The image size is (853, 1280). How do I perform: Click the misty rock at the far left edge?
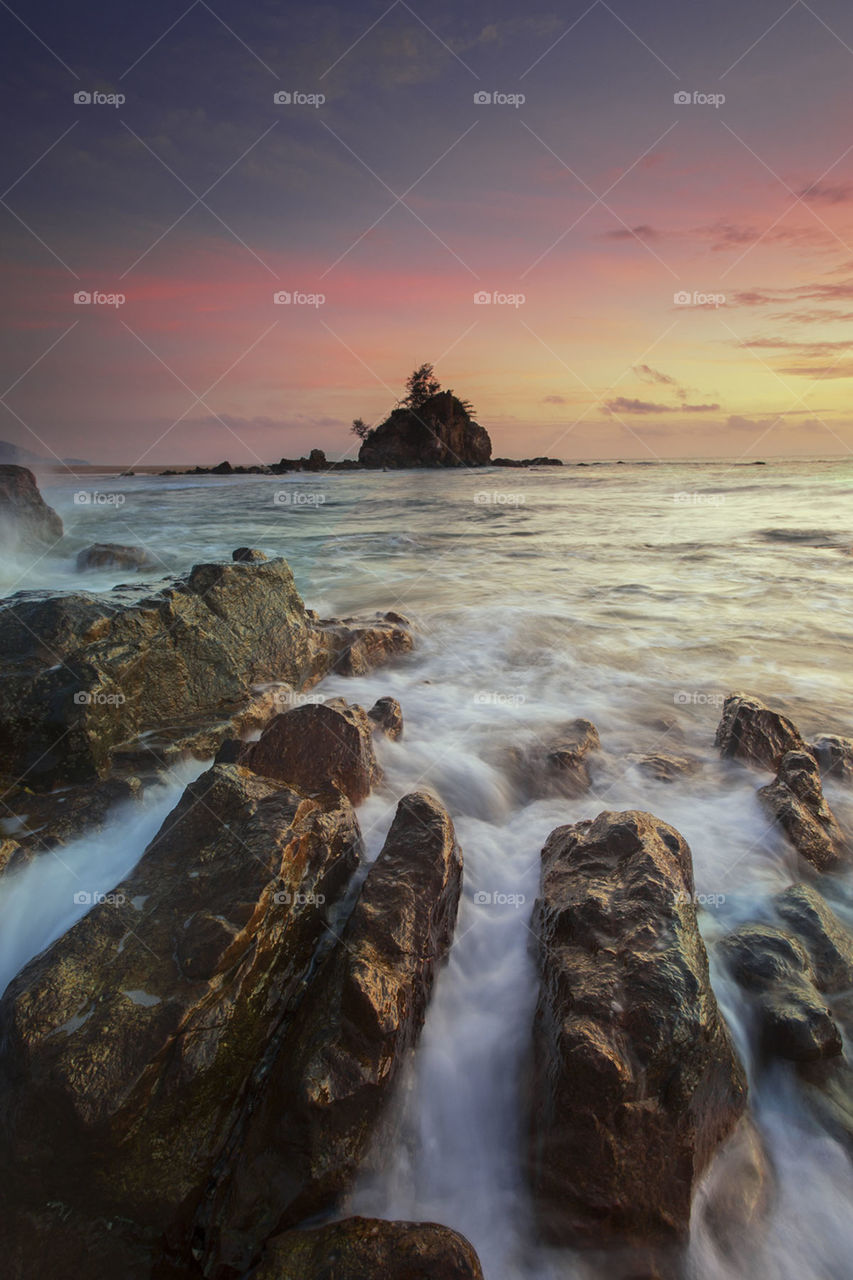point(25,505)
